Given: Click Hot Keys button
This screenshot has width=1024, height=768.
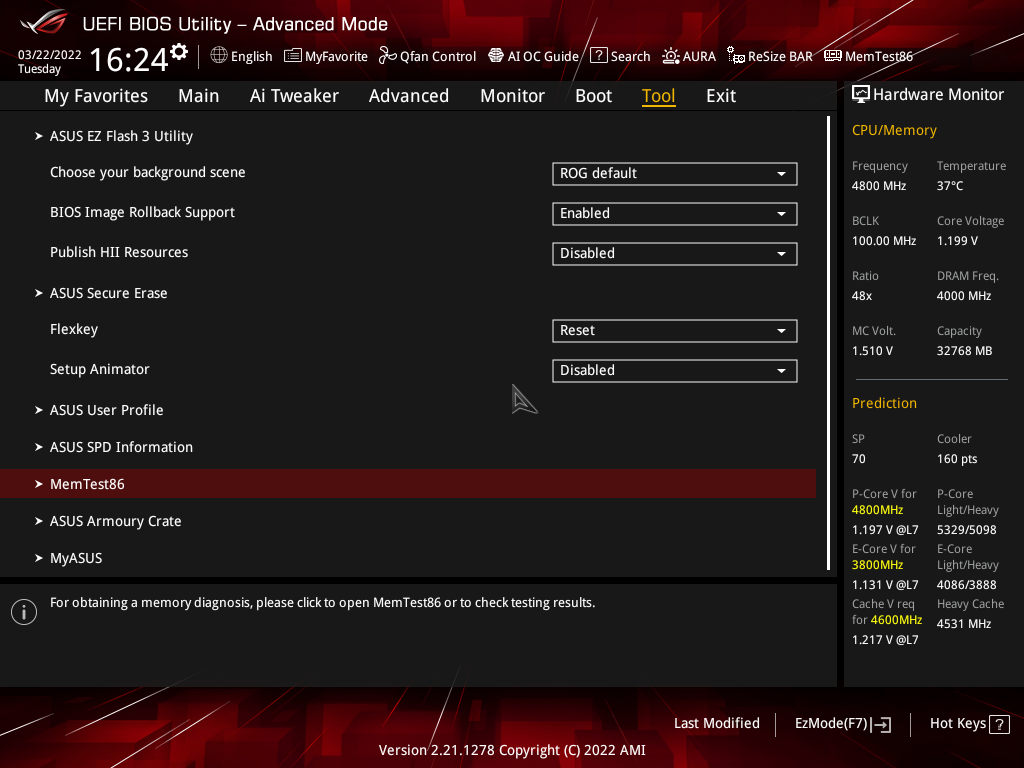Looking at the screenshot, I should [x=969, y=724].
